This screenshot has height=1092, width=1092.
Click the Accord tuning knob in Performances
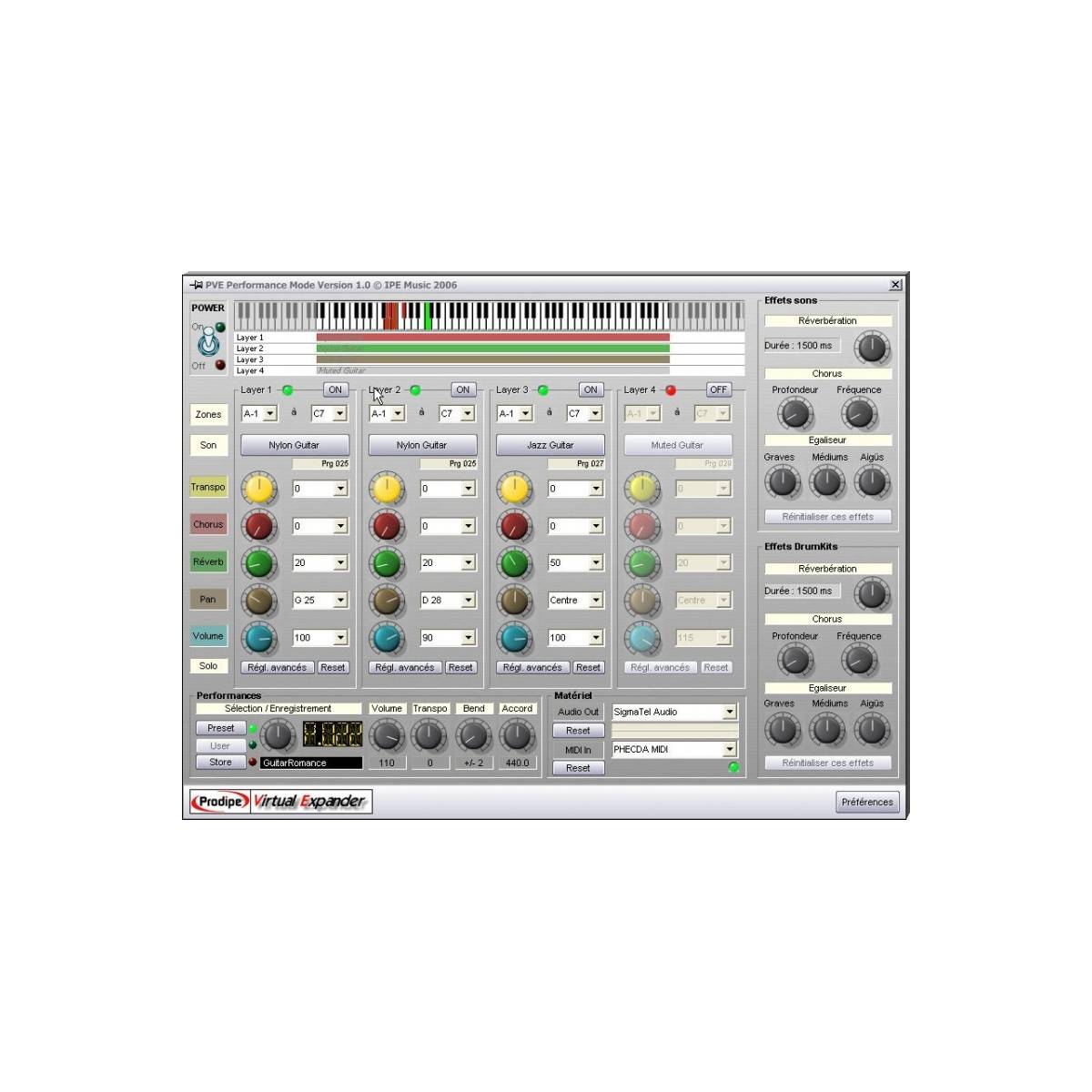coord(517,736)
